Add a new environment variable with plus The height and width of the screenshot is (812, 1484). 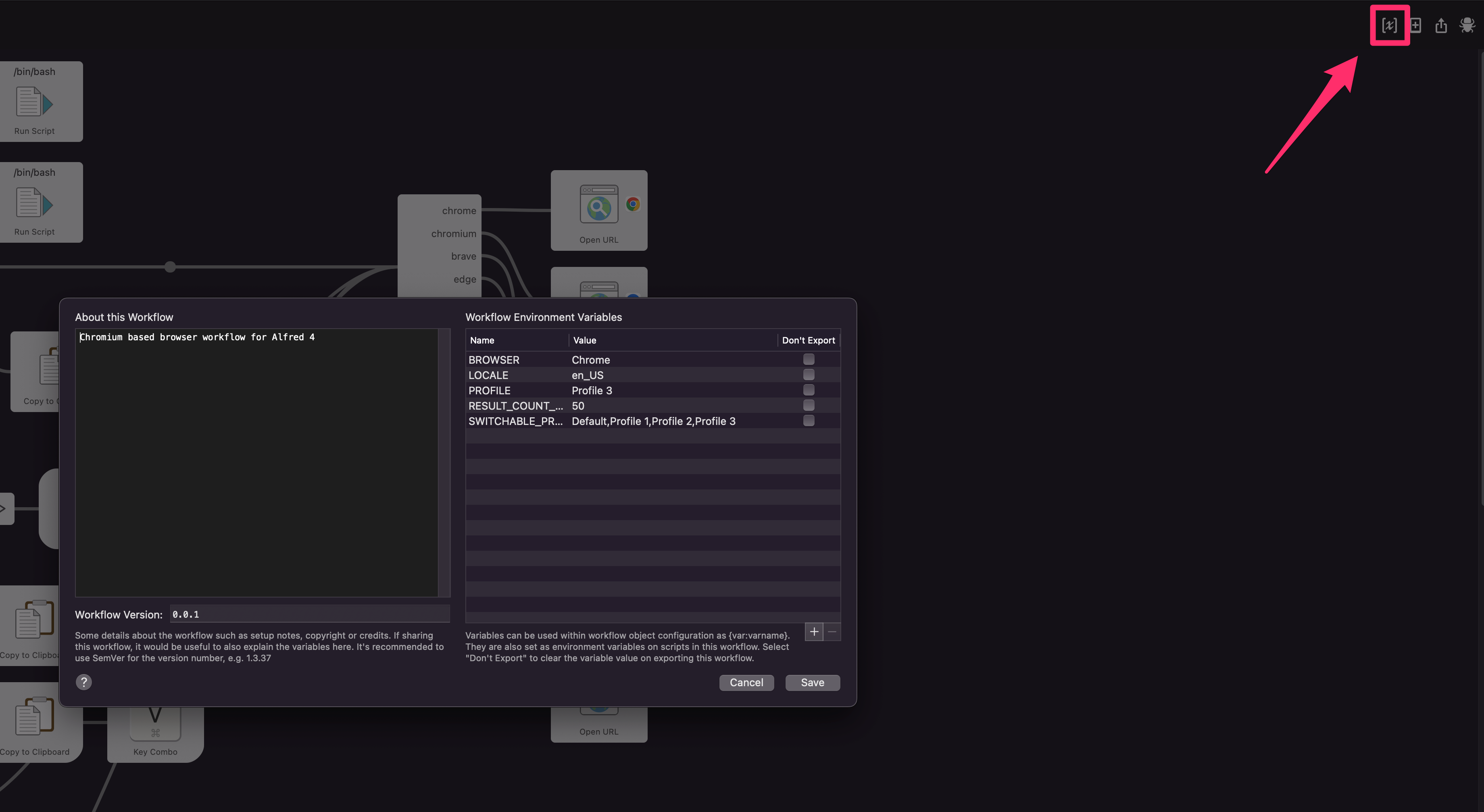[x=813, y=632]
